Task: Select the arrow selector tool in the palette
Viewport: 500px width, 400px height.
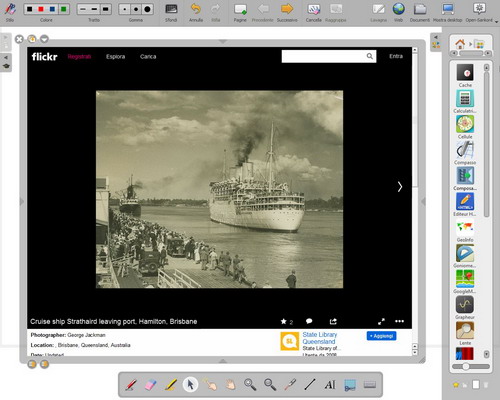Action: (190, 385)
